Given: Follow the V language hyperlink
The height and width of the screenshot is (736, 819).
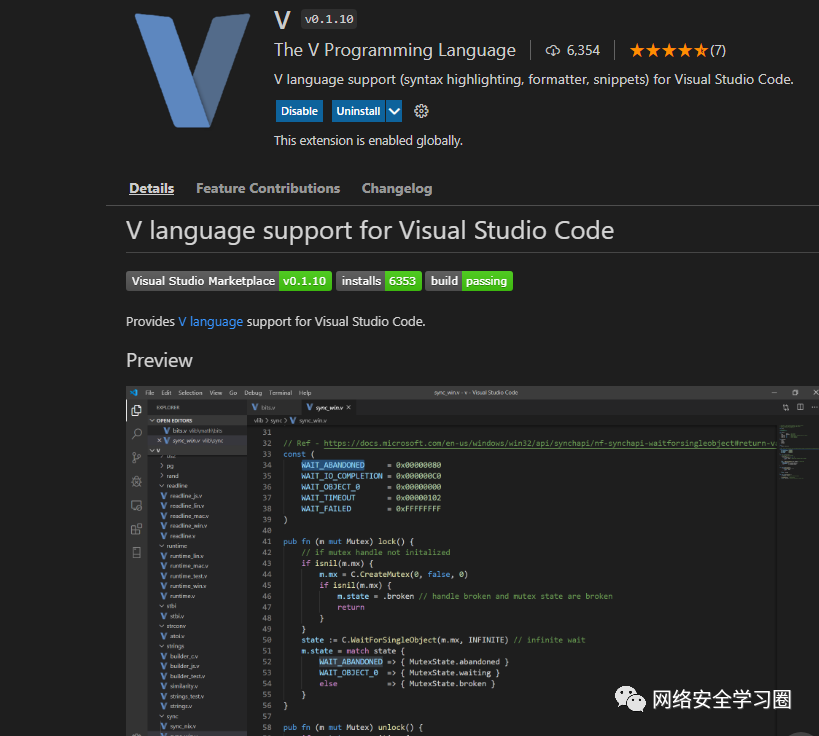Looking at the screenshot, I should (x=210, y=322).
